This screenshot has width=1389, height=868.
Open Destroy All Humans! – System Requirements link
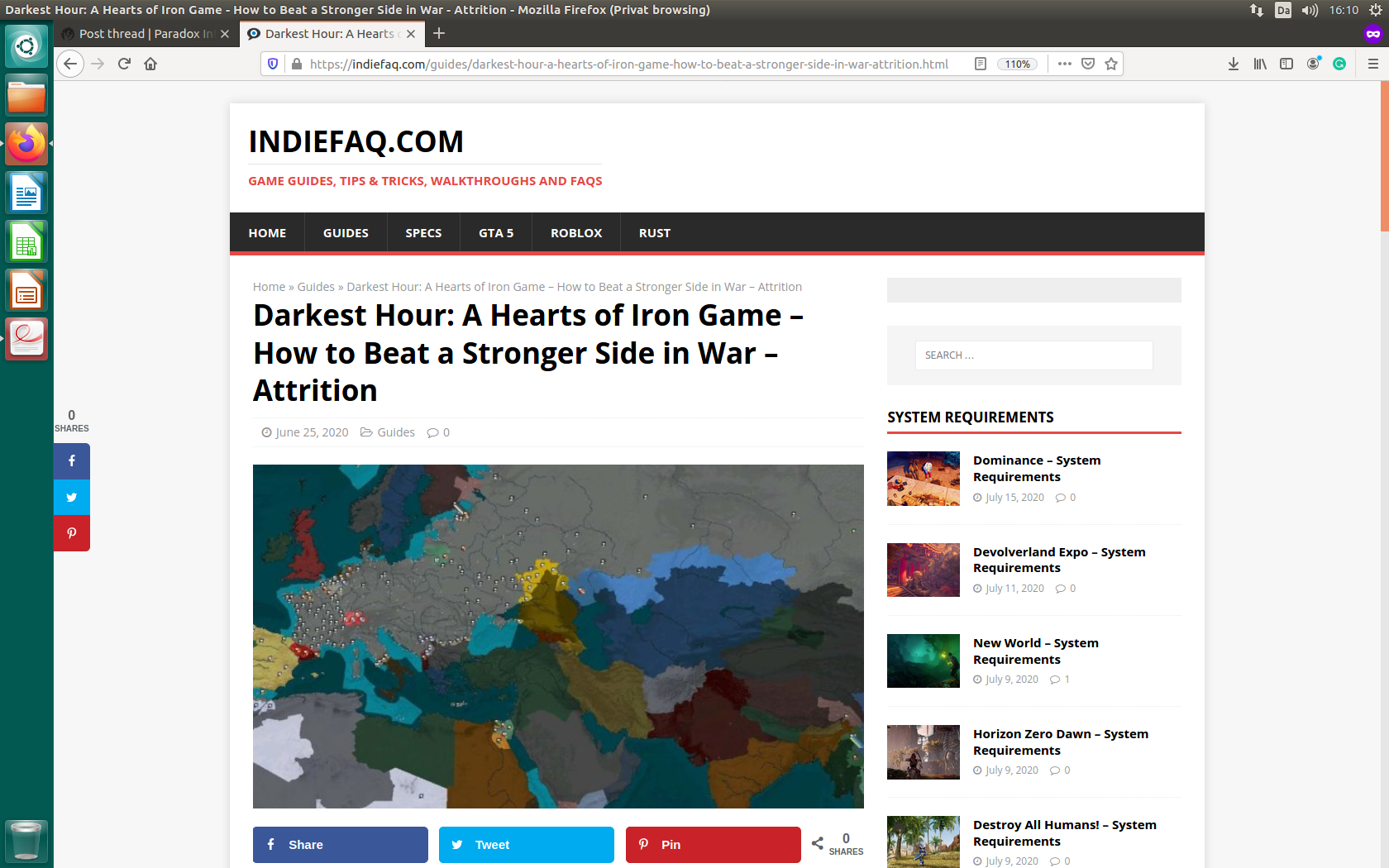pyautogui.click(x=1065, y=833)
